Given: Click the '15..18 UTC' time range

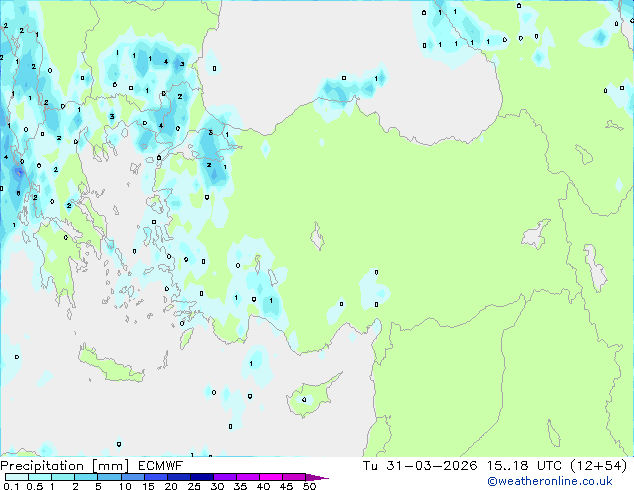Looking at the screenshot, I should (x=524, y=466).
